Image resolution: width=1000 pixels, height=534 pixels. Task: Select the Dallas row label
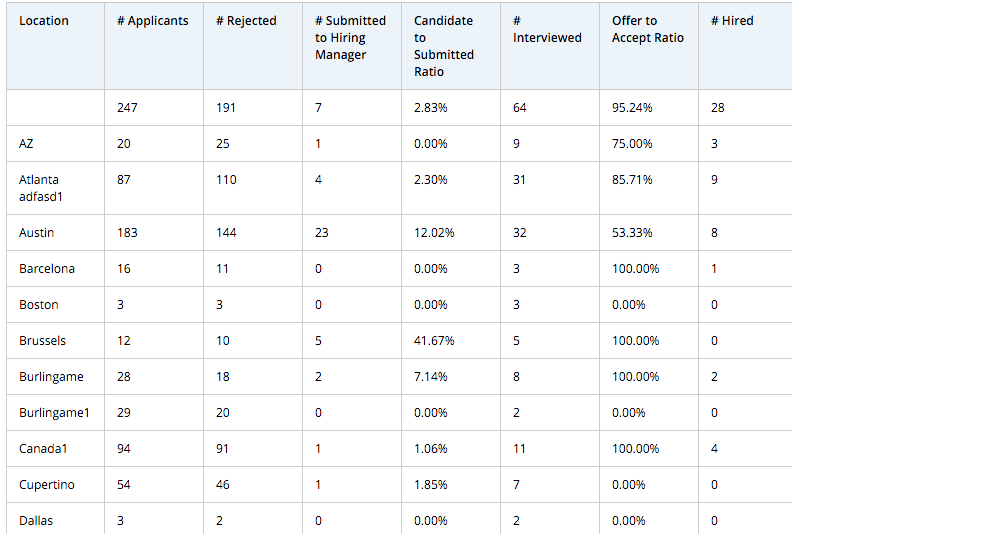[36, 521]
